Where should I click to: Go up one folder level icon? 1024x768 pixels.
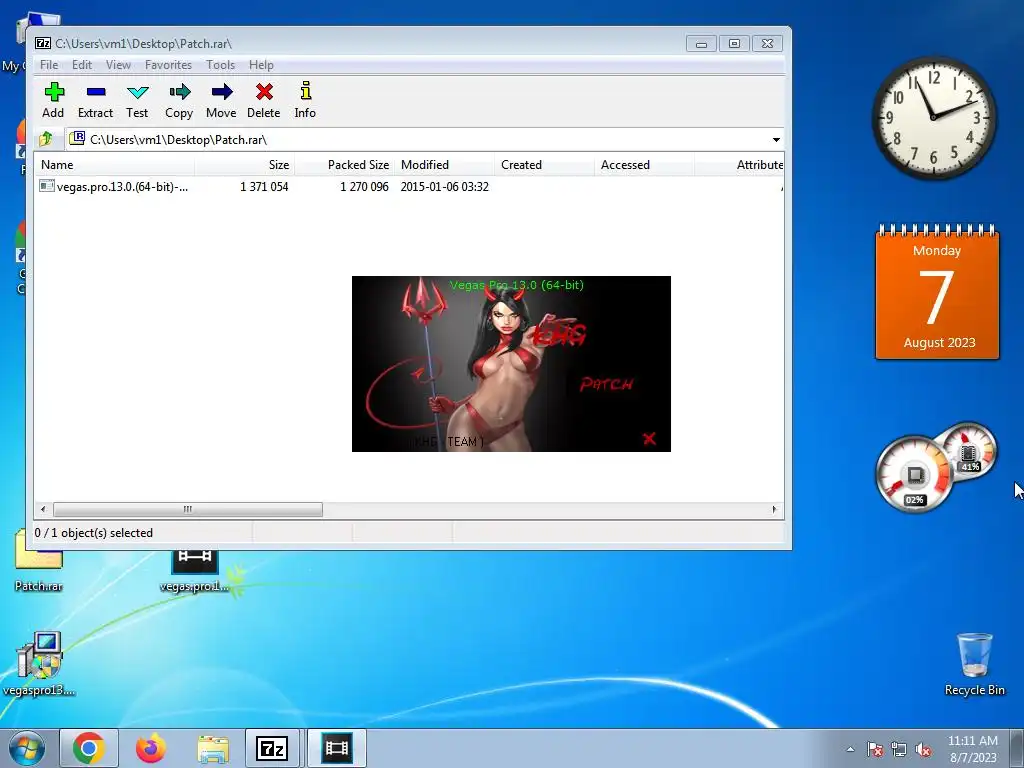pos(46,139)
